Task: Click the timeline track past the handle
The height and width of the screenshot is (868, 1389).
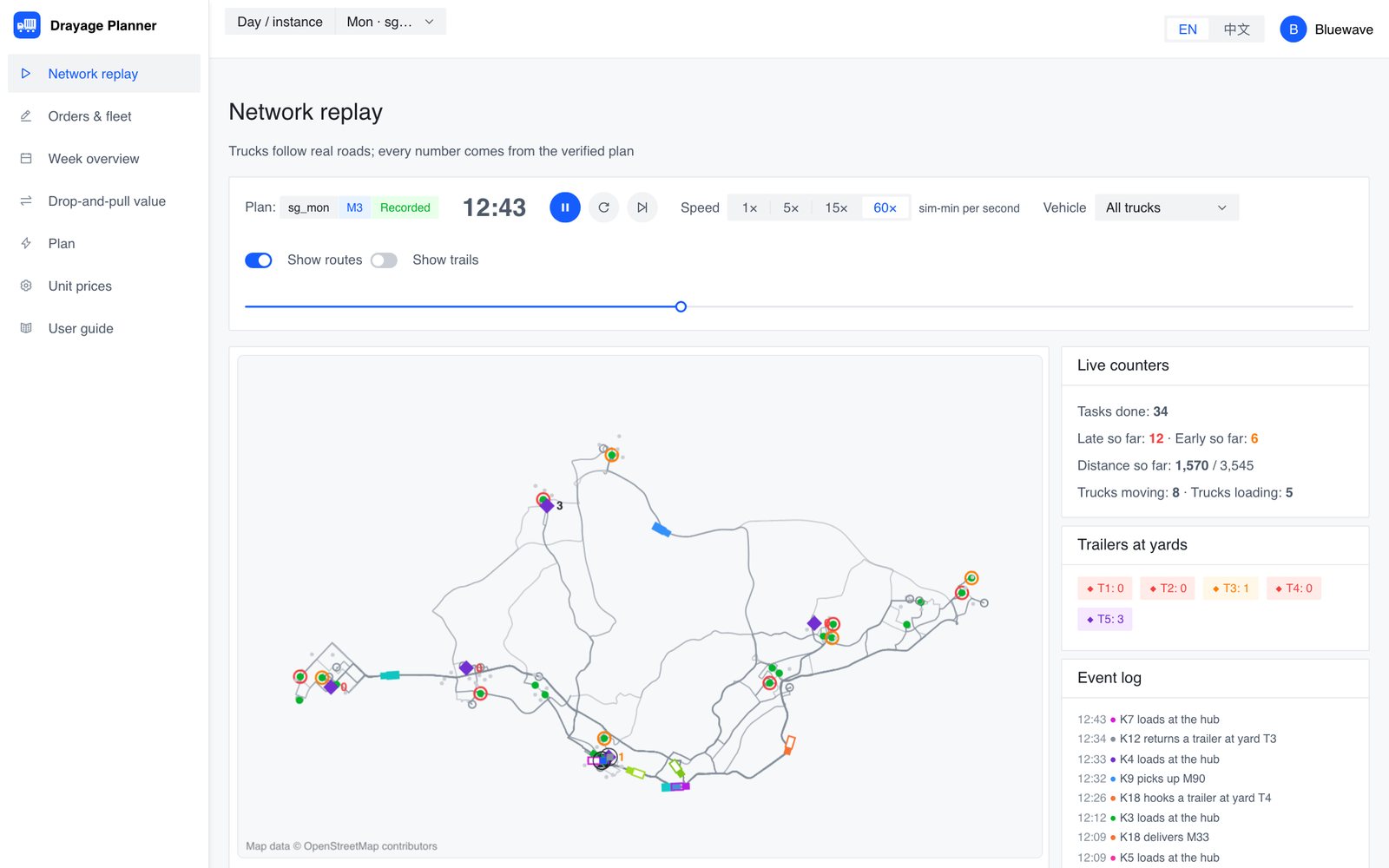Action: point(1020,306)
